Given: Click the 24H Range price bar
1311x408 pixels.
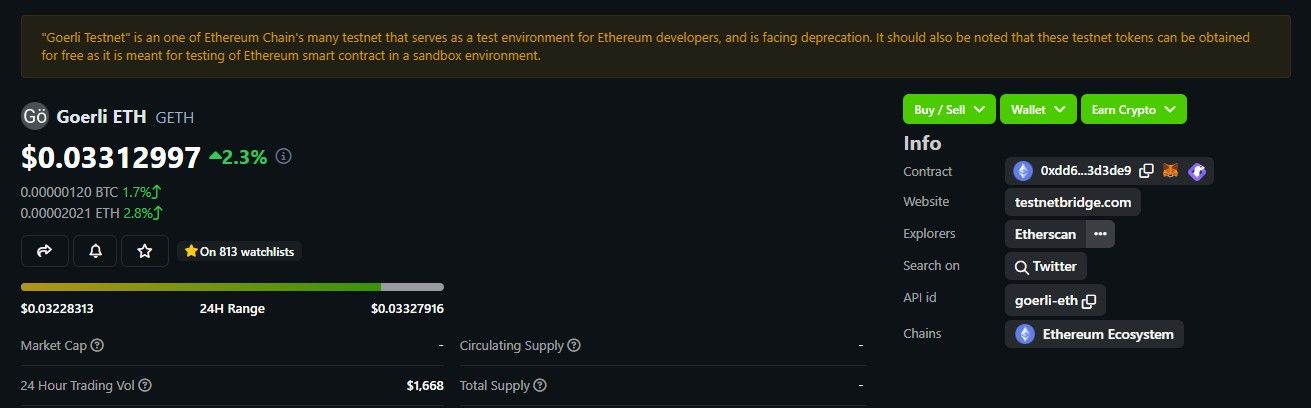Looking at the screenshot, I should 232,287.
